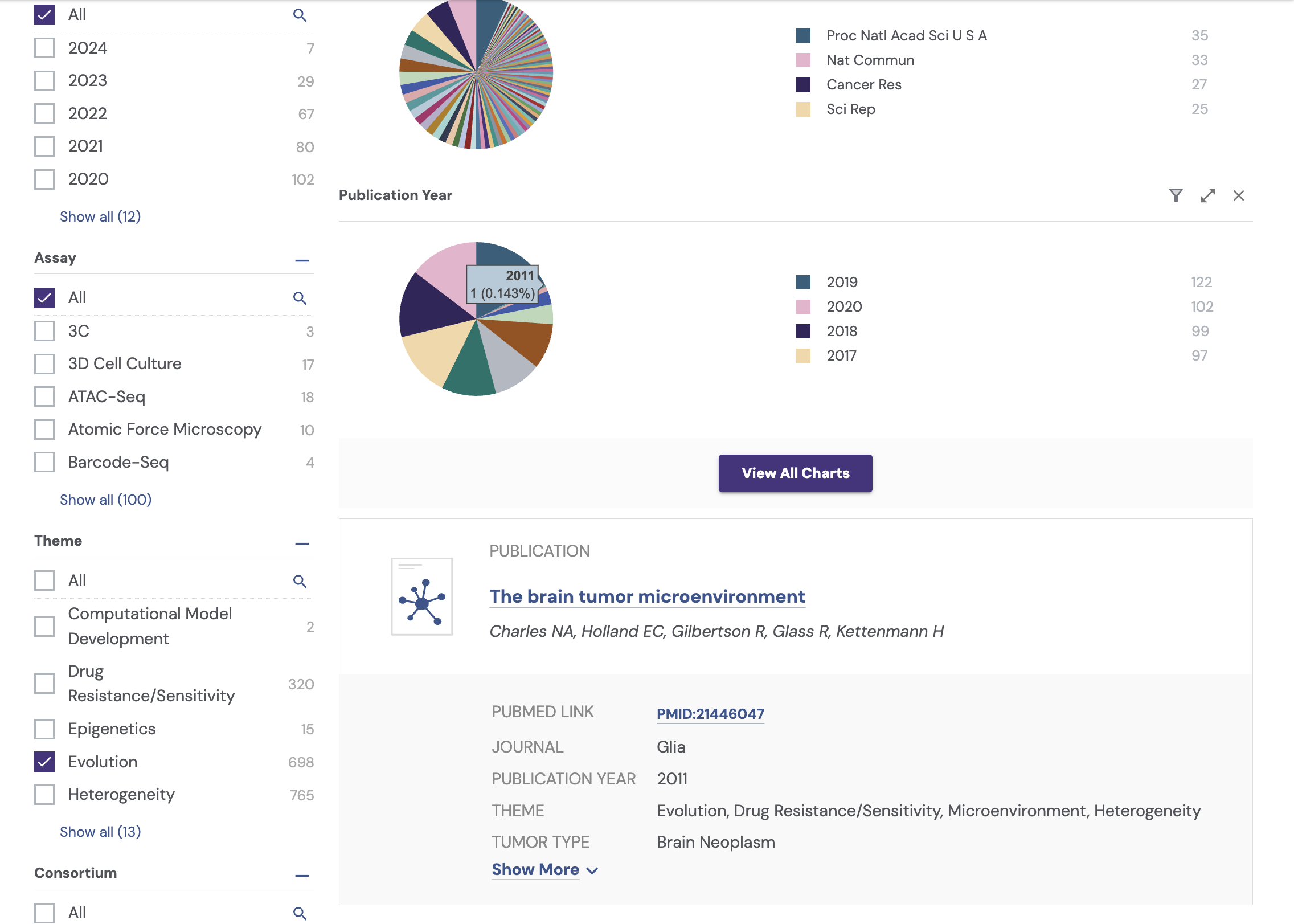Click search icon in Theme filter

(300, 581)
